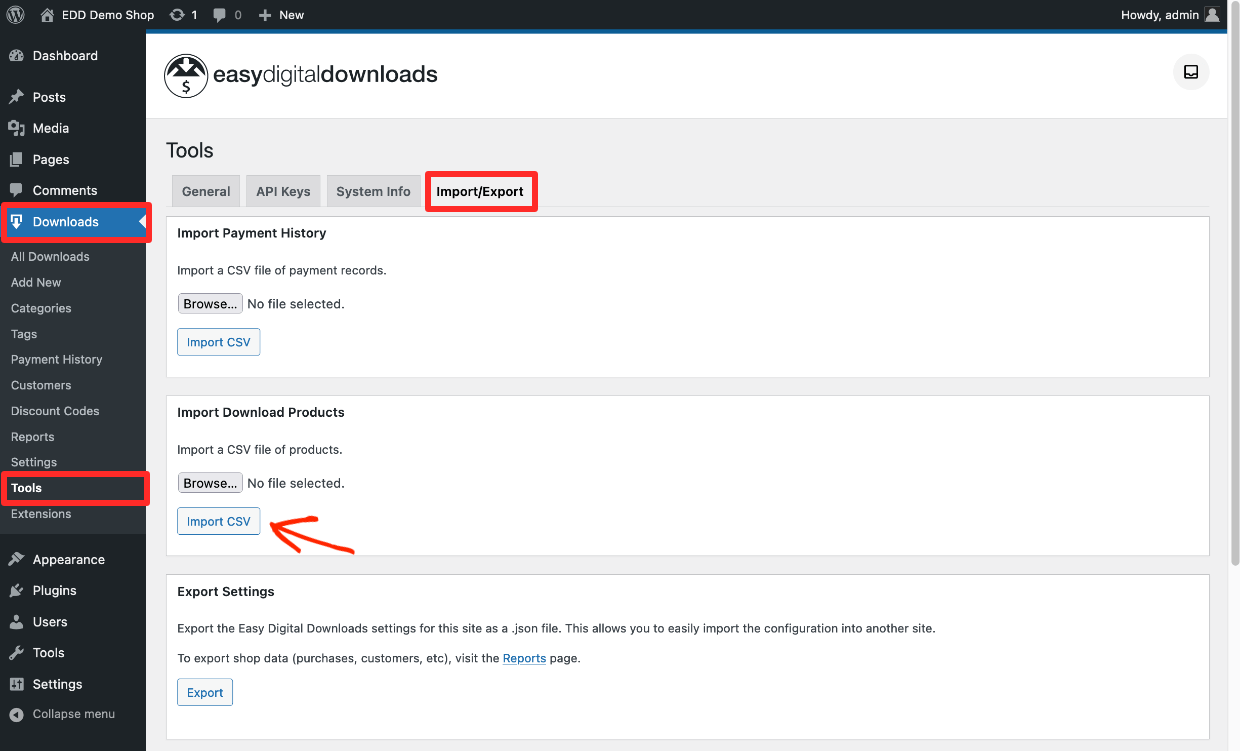Open Extensions submenu item
This screenshot has height=751, width=1240.
coord(41,514)
